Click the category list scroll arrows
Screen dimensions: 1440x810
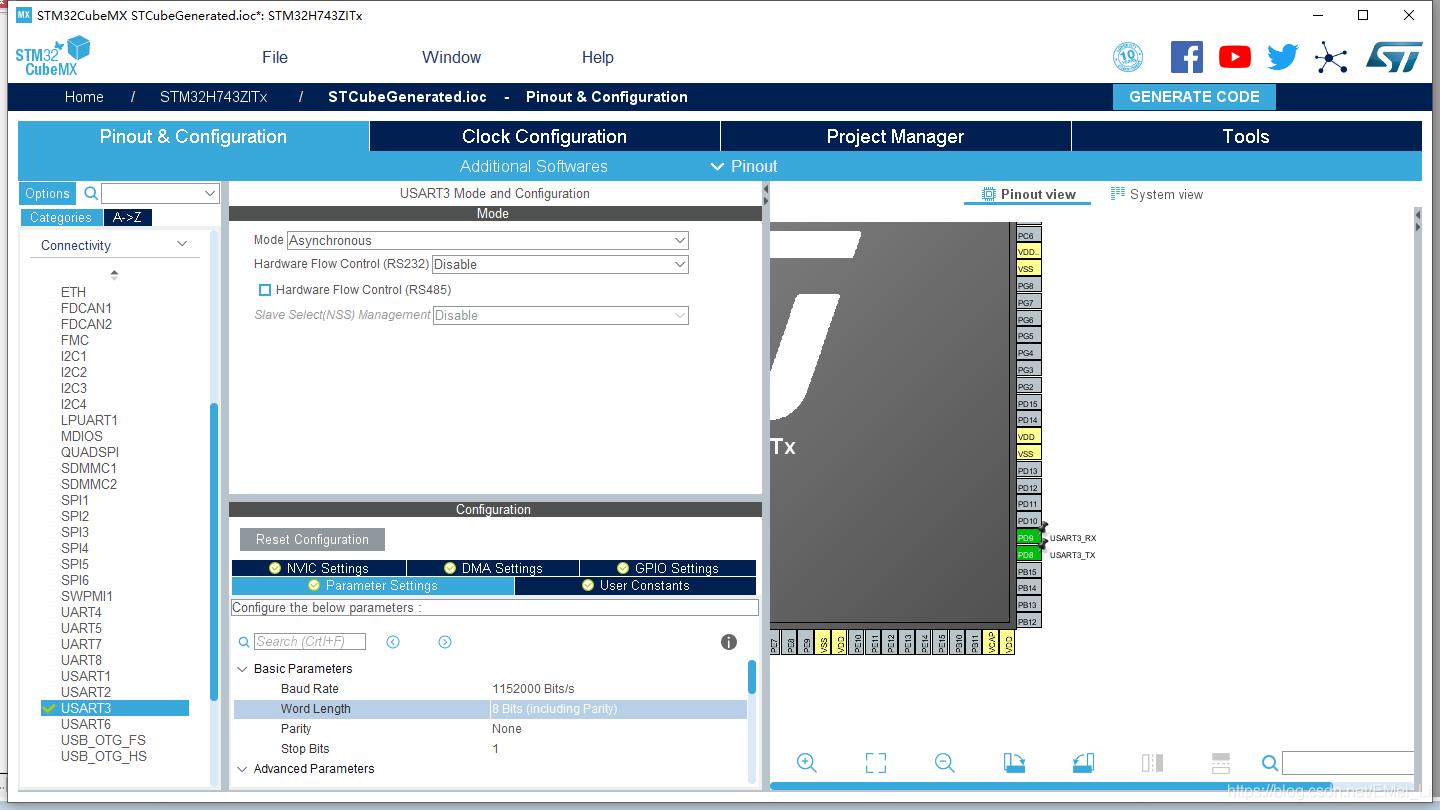click(114, 274)
